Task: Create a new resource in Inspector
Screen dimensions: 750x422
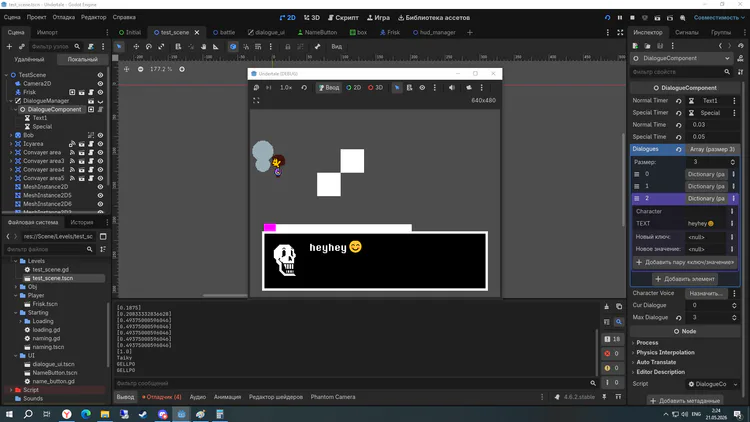Action: pyautogui.click(x=635, y=46)
